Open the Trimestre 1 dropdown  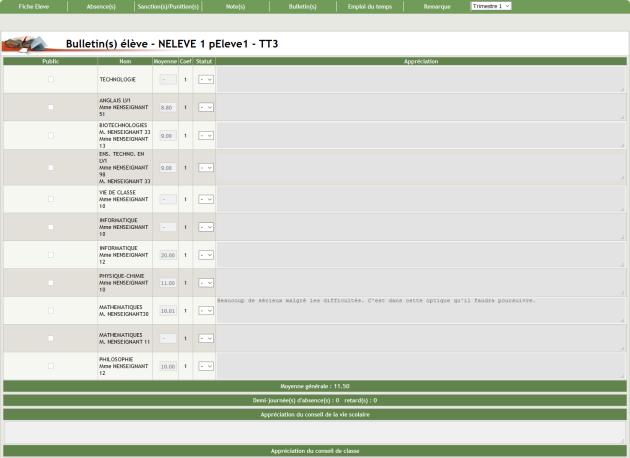pyautogui.click(x=491, y=6)
